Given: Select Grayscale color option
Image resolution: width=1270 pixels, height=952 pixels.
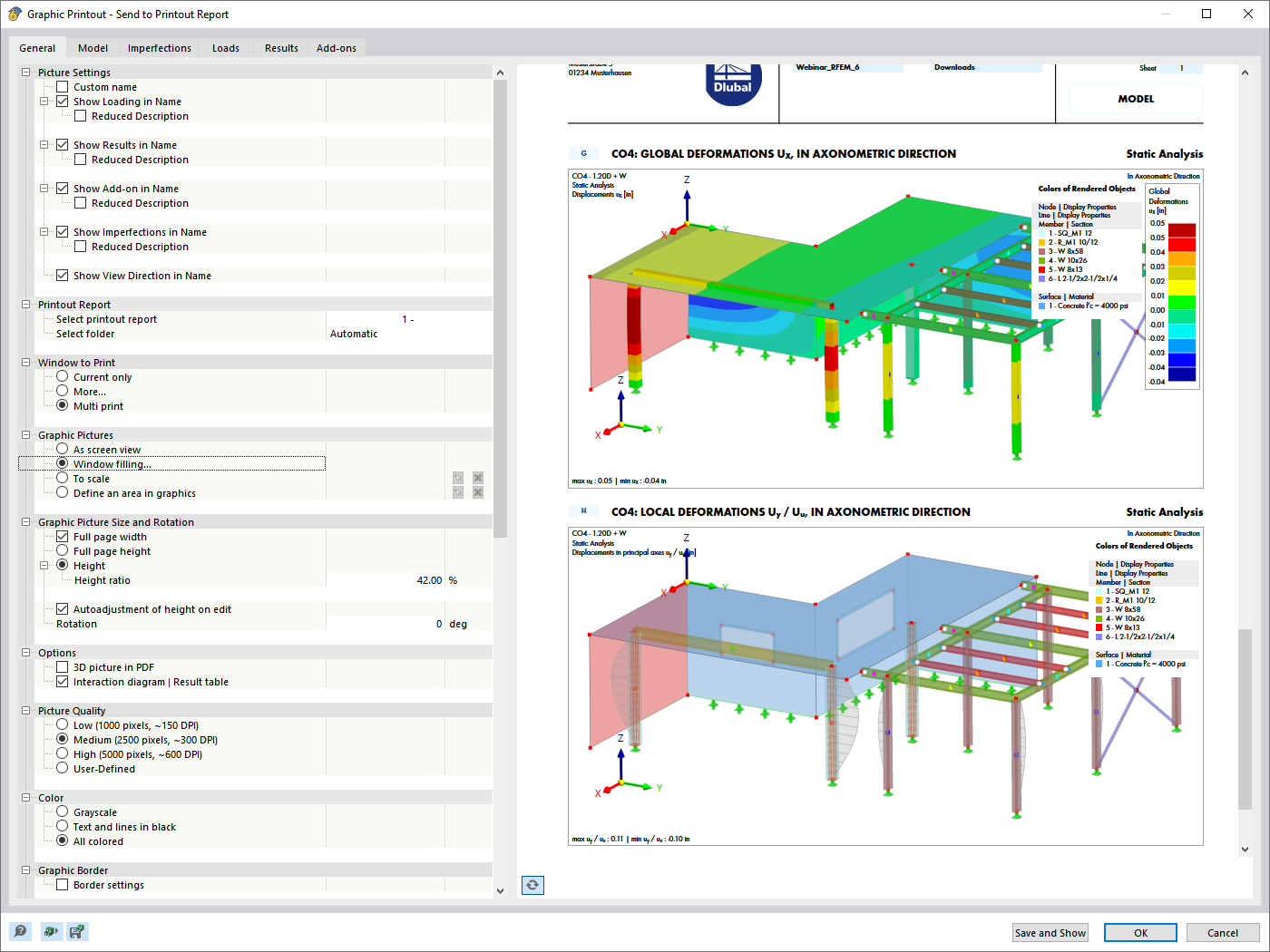Looking at the screenshot, I should click(63, 811).
